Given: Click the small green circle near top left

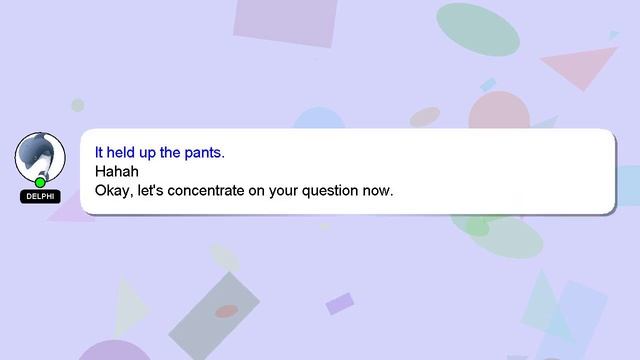Looking at the screenshot, I should point(78,105).
